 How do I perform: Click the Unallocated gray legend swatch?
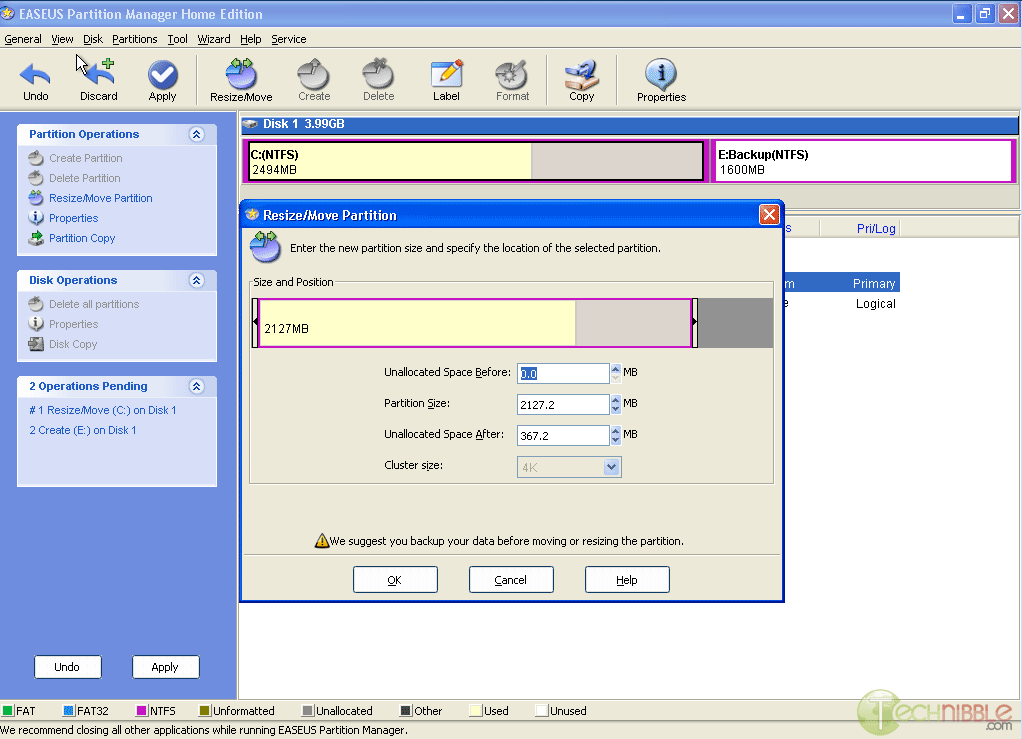point(308,710)
